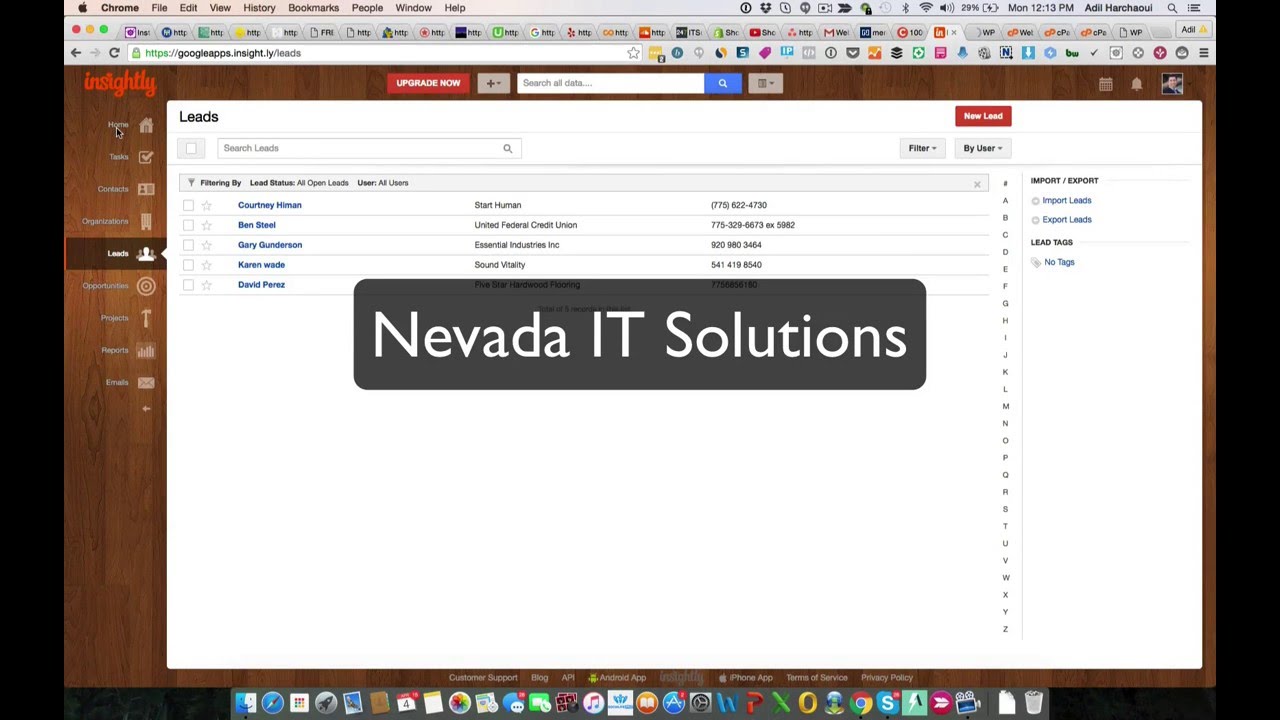The image size is (1280, 720).
Task: Open the Reports sidebar item
Action: tap(127, 350)
